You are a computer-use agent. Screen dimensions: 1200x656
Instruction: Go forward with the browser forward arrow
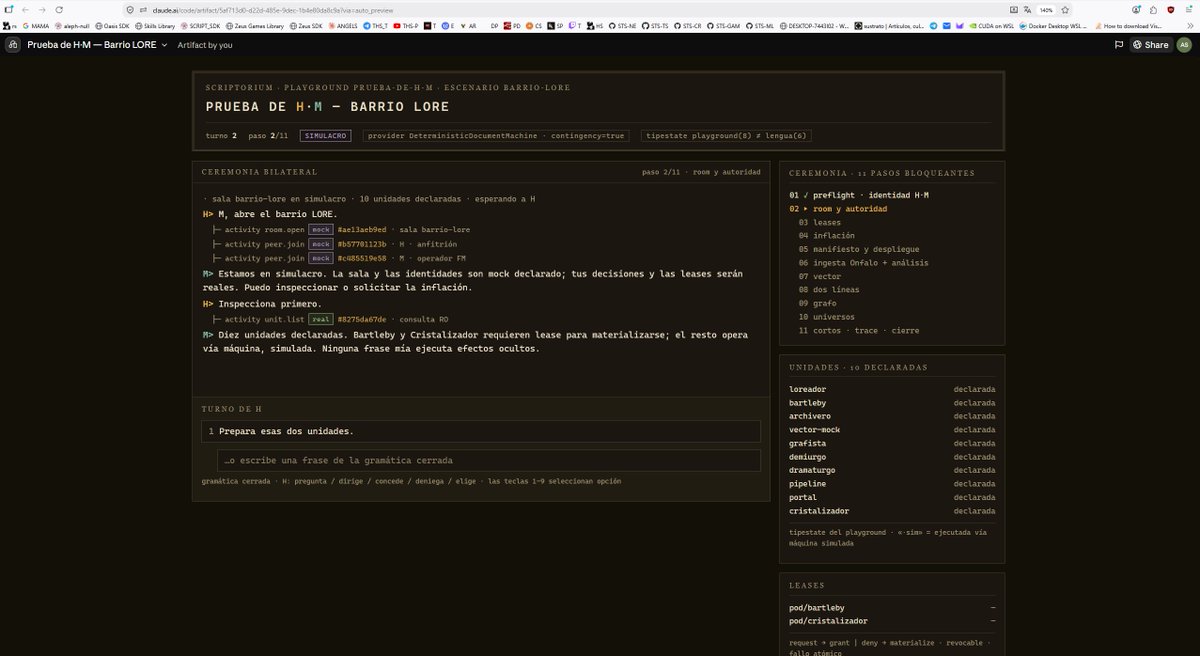(43, 9)
